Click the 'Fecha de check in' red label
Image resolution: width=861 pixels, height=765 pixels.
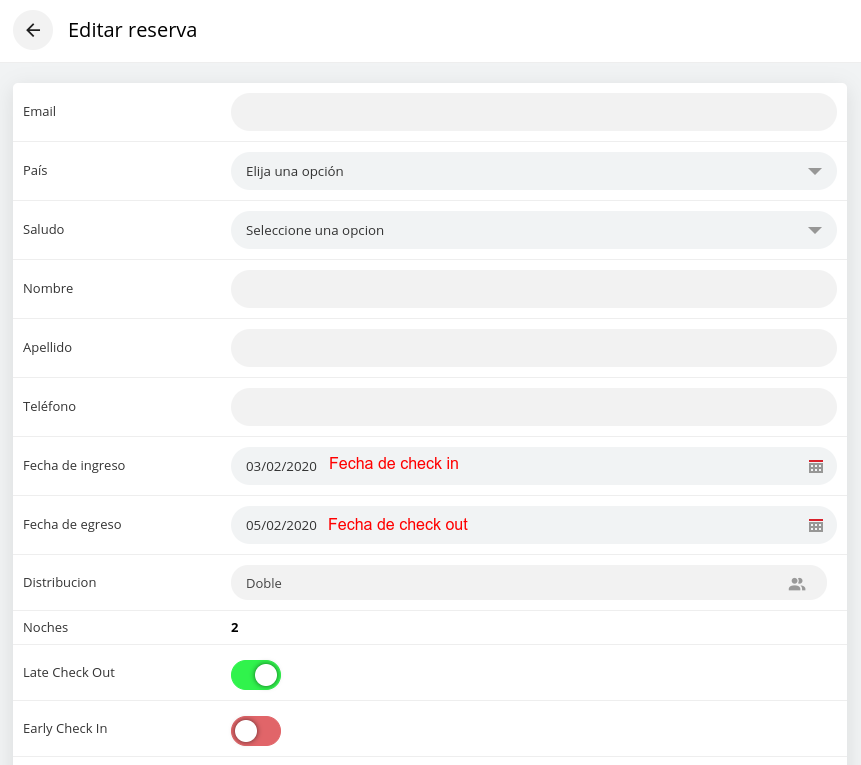(x=394, y=463)
